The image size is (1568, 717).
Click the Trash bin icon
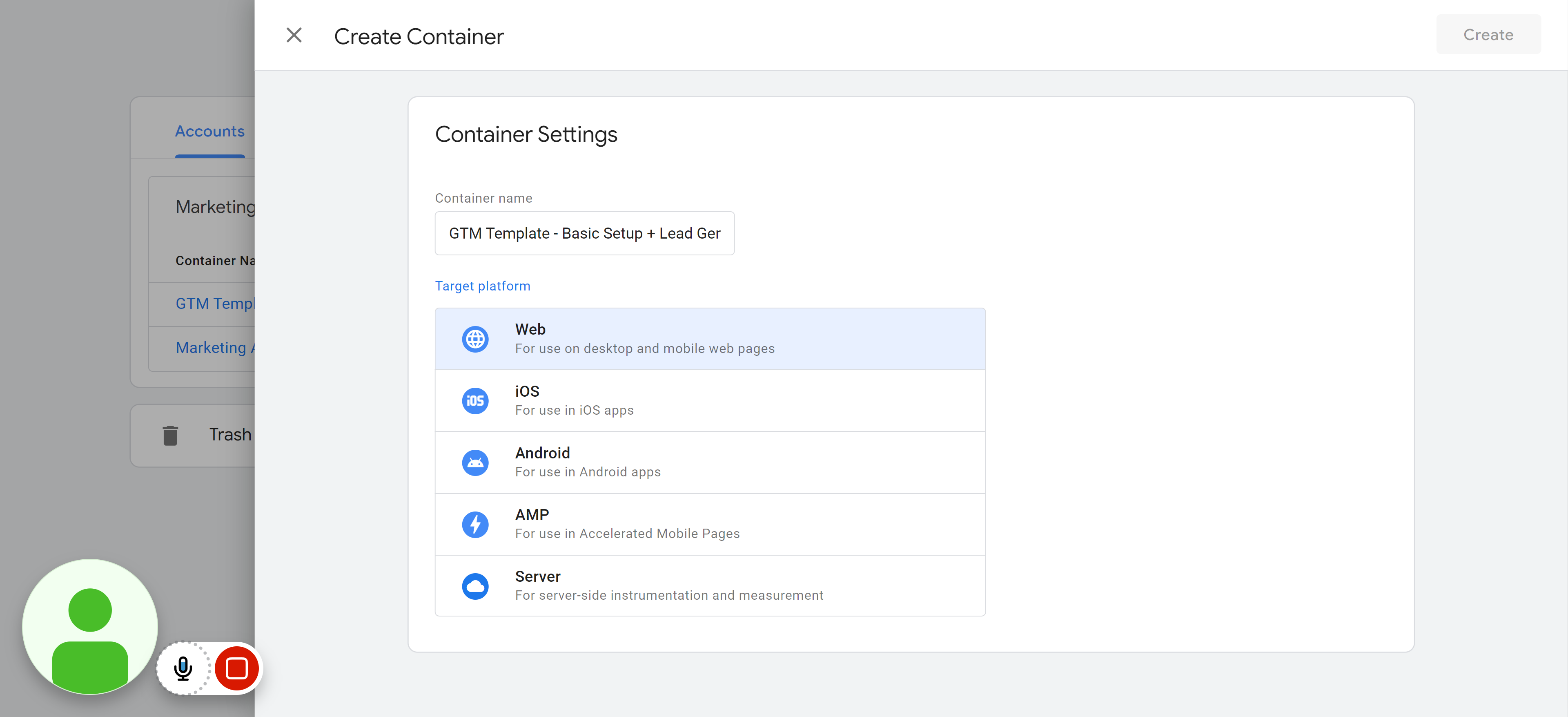170,435
